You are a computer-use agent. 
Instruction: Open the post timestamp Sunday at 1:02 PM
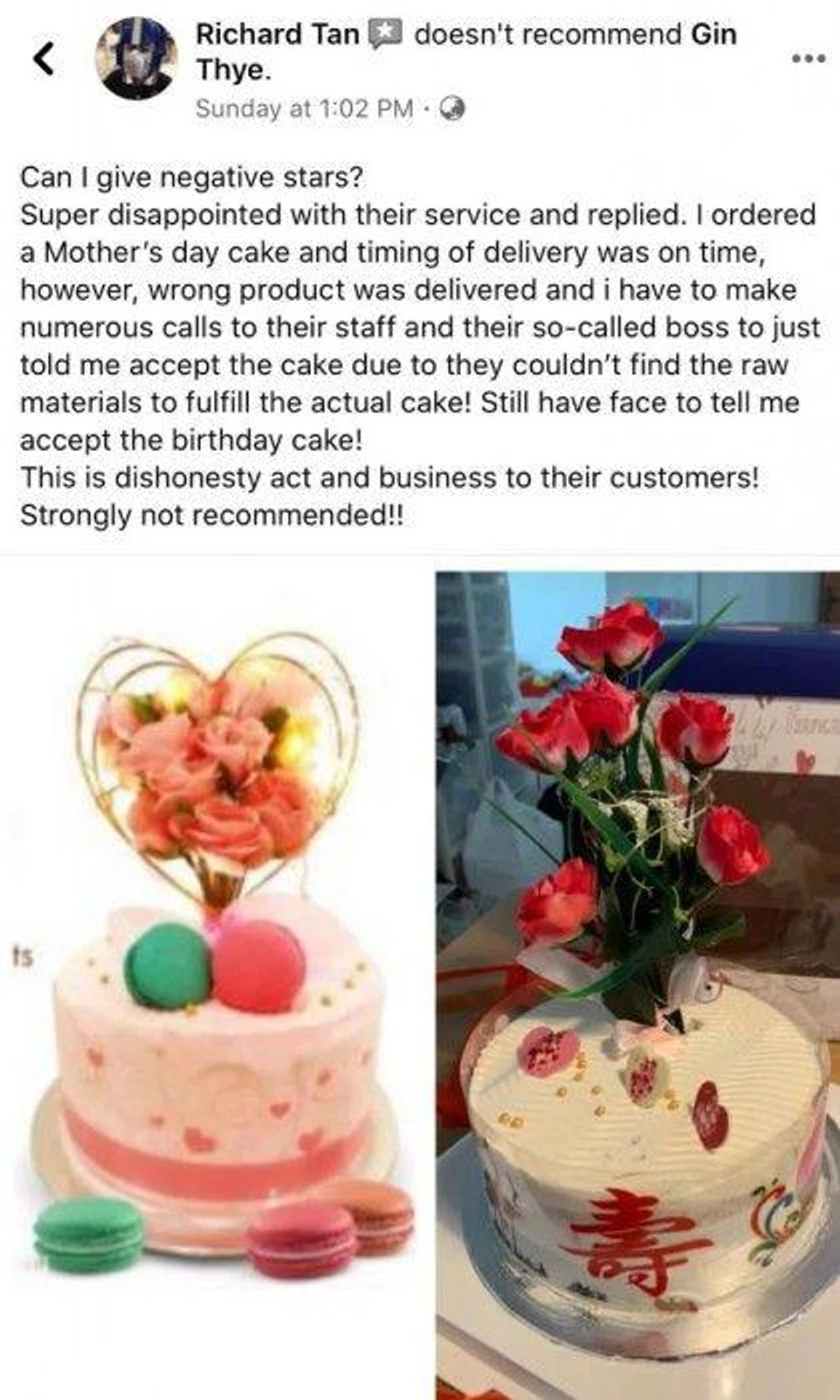click(304, 108)
